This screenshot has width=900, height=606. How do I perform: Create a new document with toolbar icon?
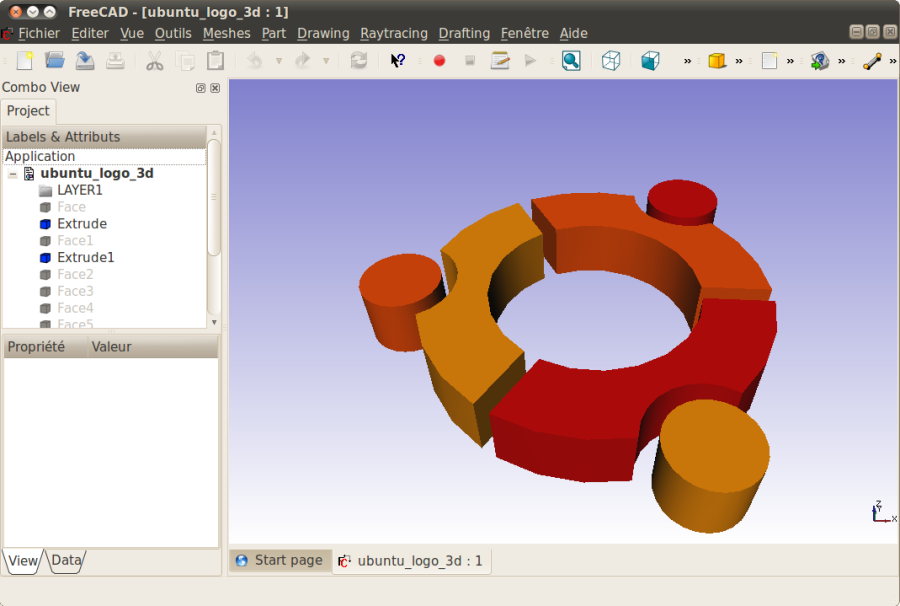(25, 60)
